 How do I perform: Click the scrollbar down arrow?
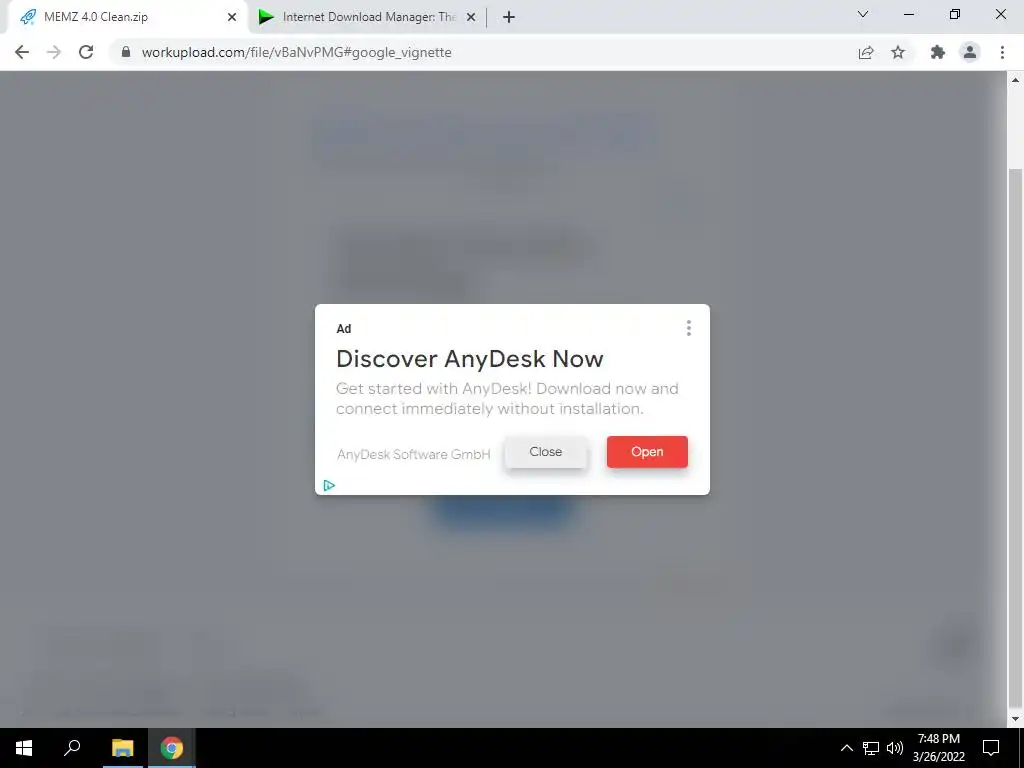(1015, 719)
